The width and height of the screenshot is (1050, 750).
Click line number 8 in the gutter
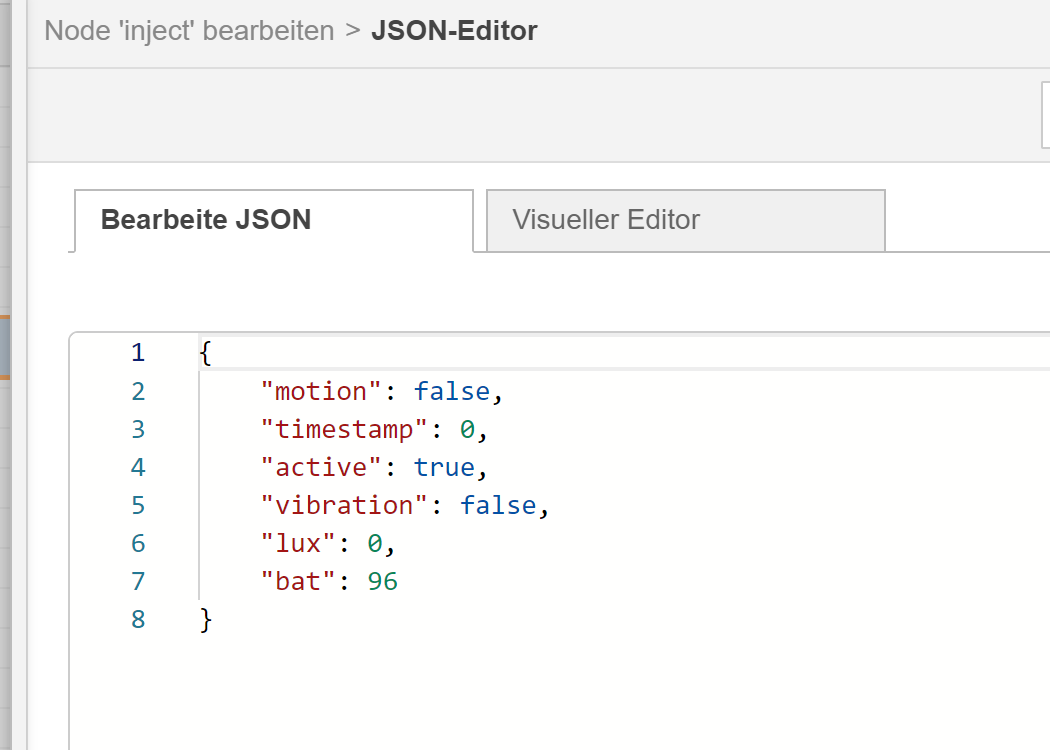pos(138,620)
